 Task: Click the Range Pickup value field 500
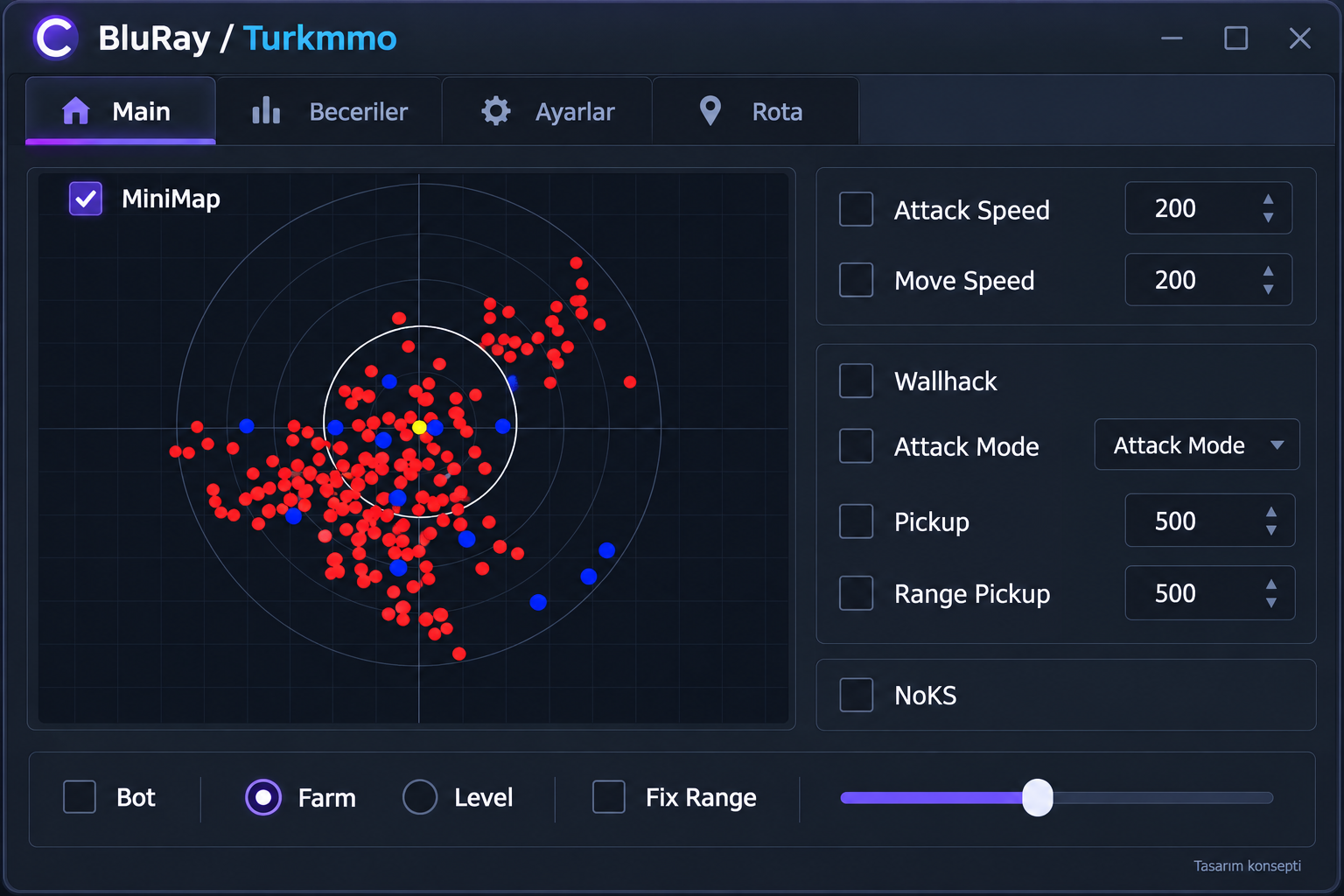[1209, 593]
